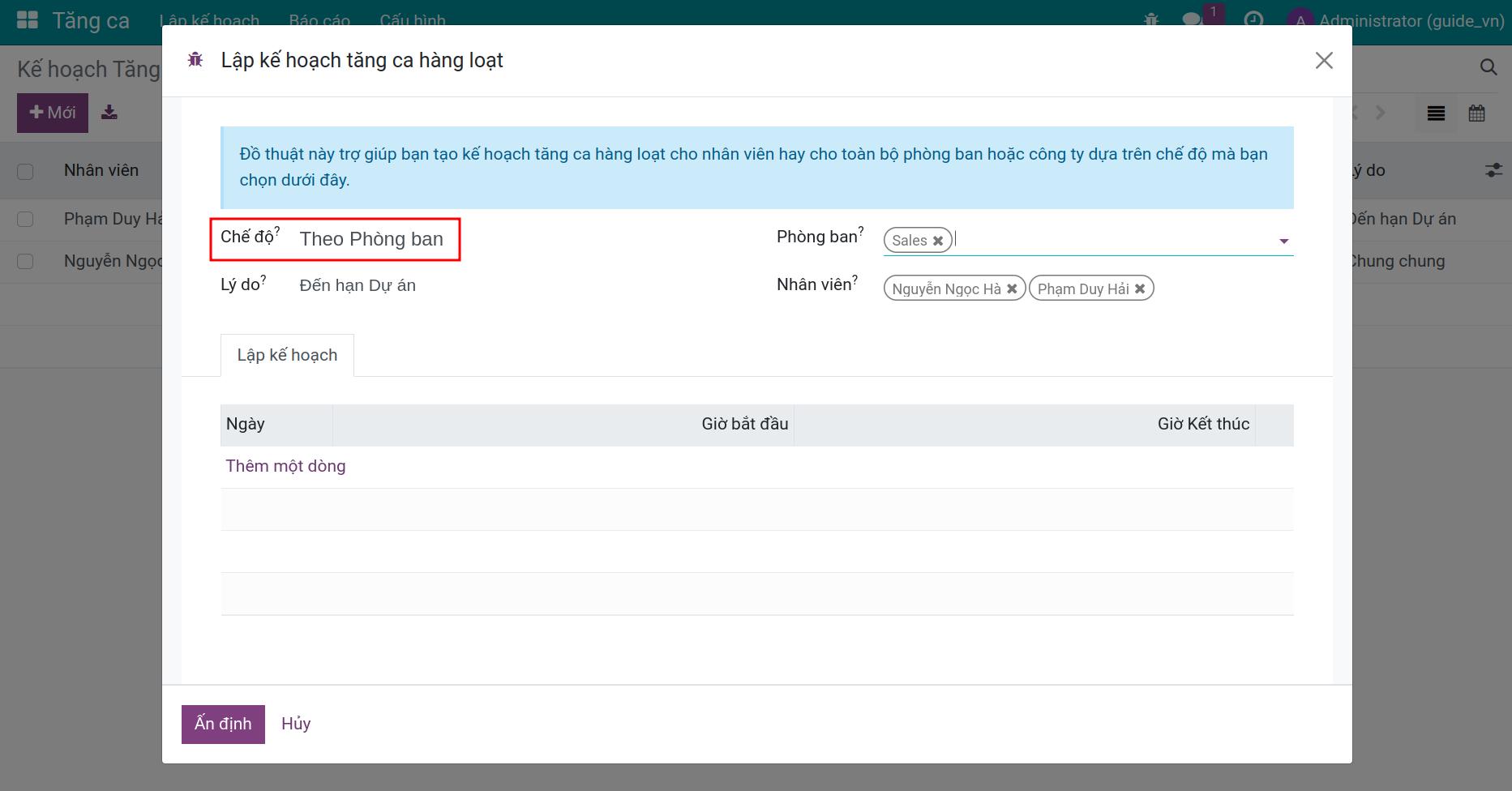
Task: Open the Chế độ mode selector
Action: (371, 239)
